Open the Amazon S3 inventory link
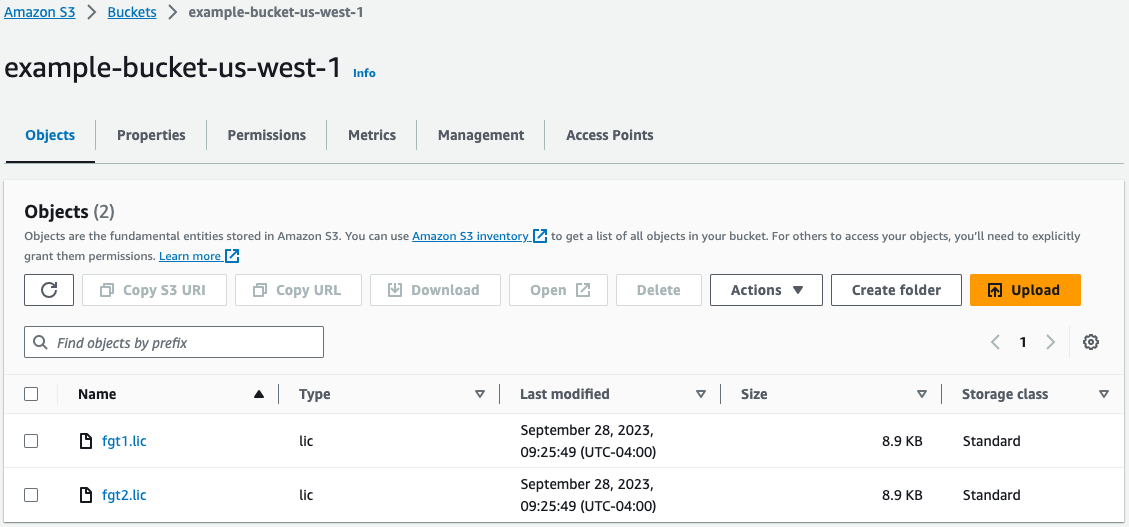This screenshot has width=1129, height=527. tap(480, 236)
